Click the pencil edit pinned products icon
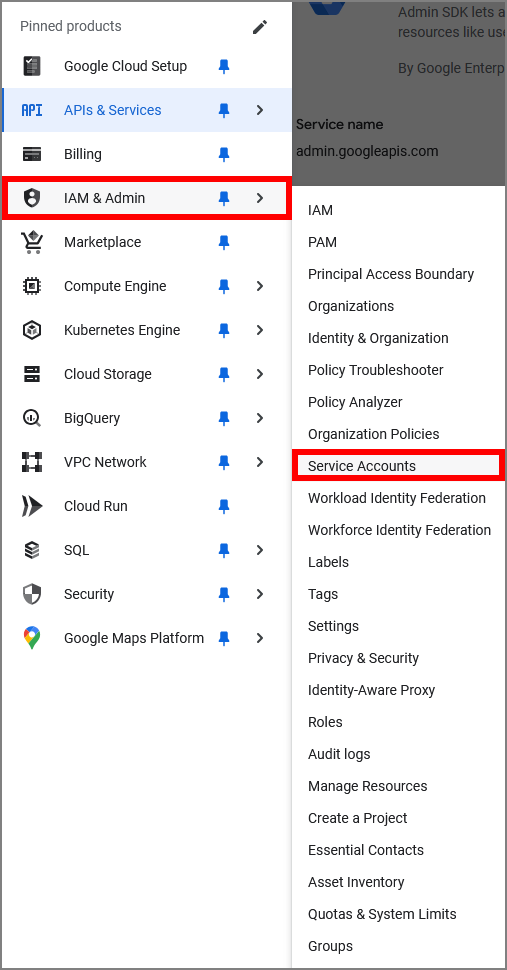The height and width of the screenshot is (970, 507). 260,27
